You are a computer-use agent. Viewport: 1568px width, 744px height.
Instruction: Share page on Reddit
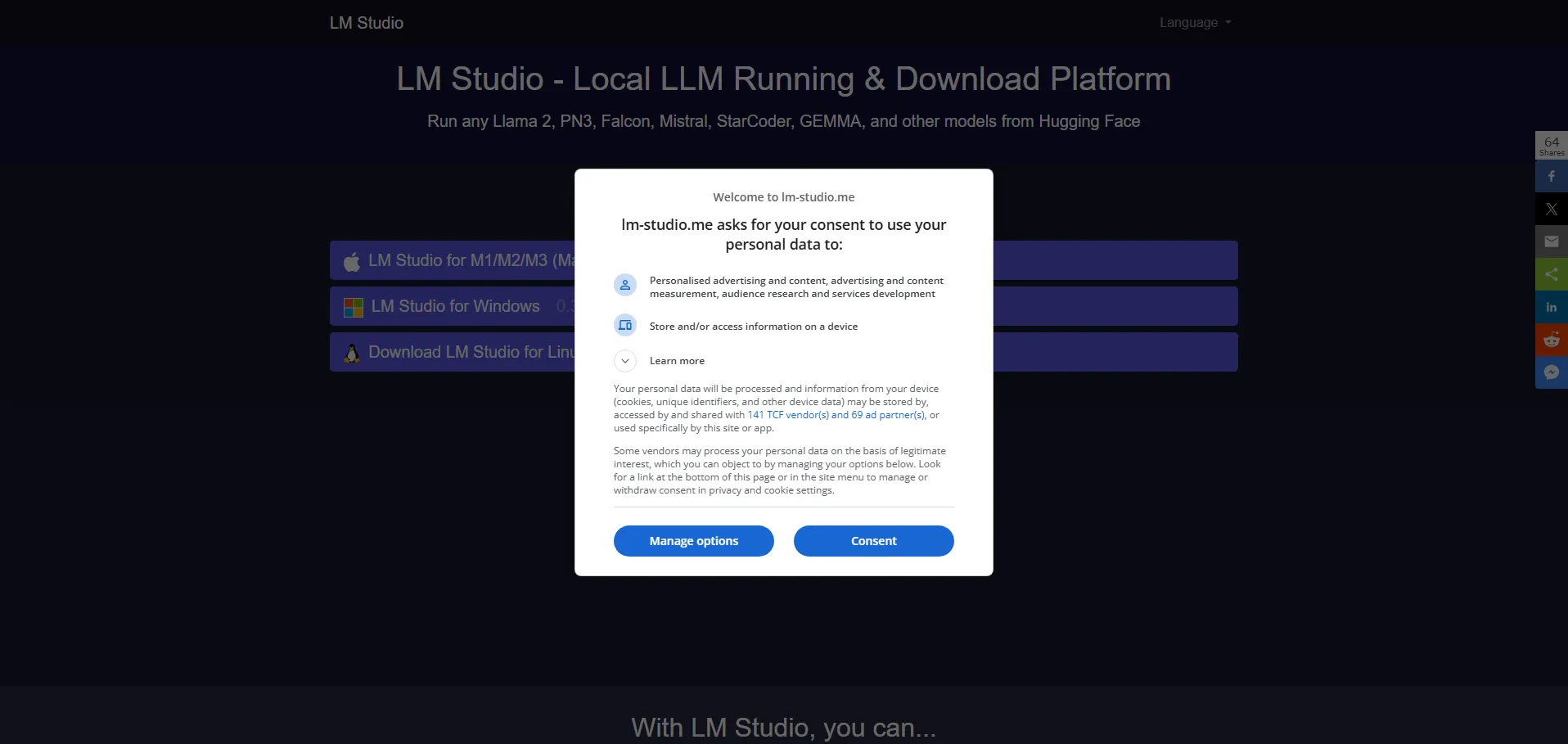coord(1551,340)
